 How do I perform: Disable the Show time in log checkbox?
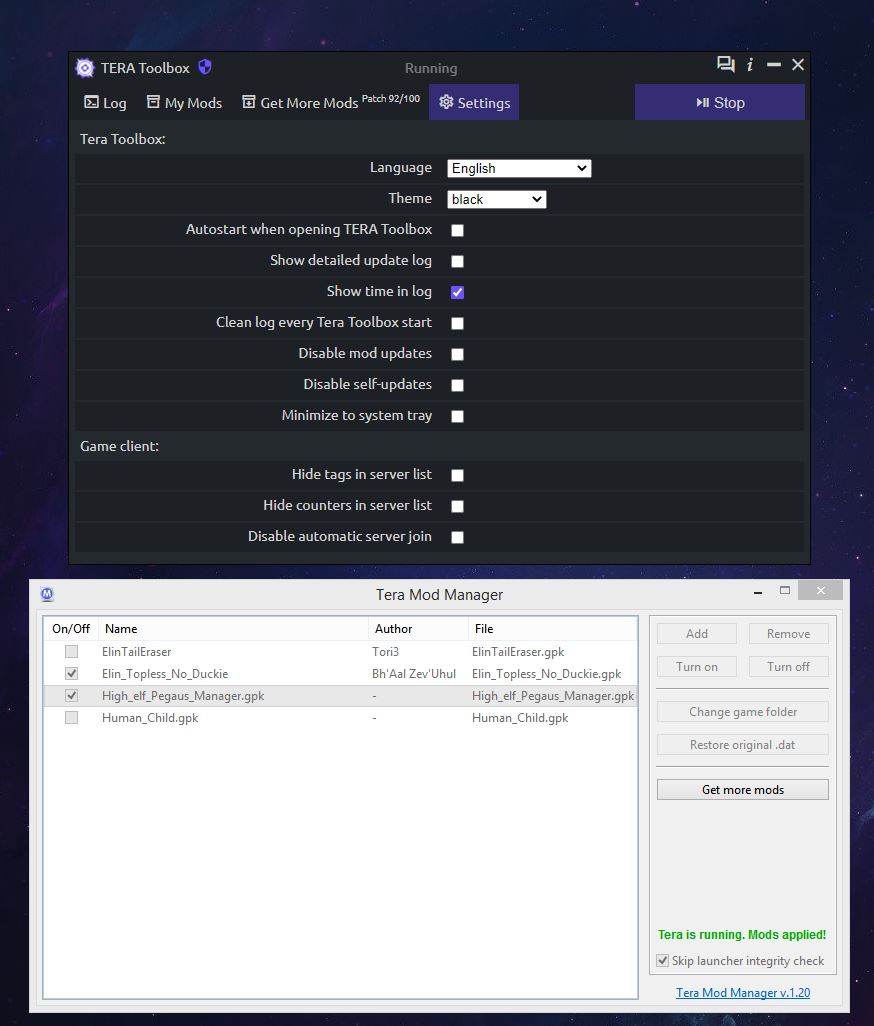coord(457,292)
